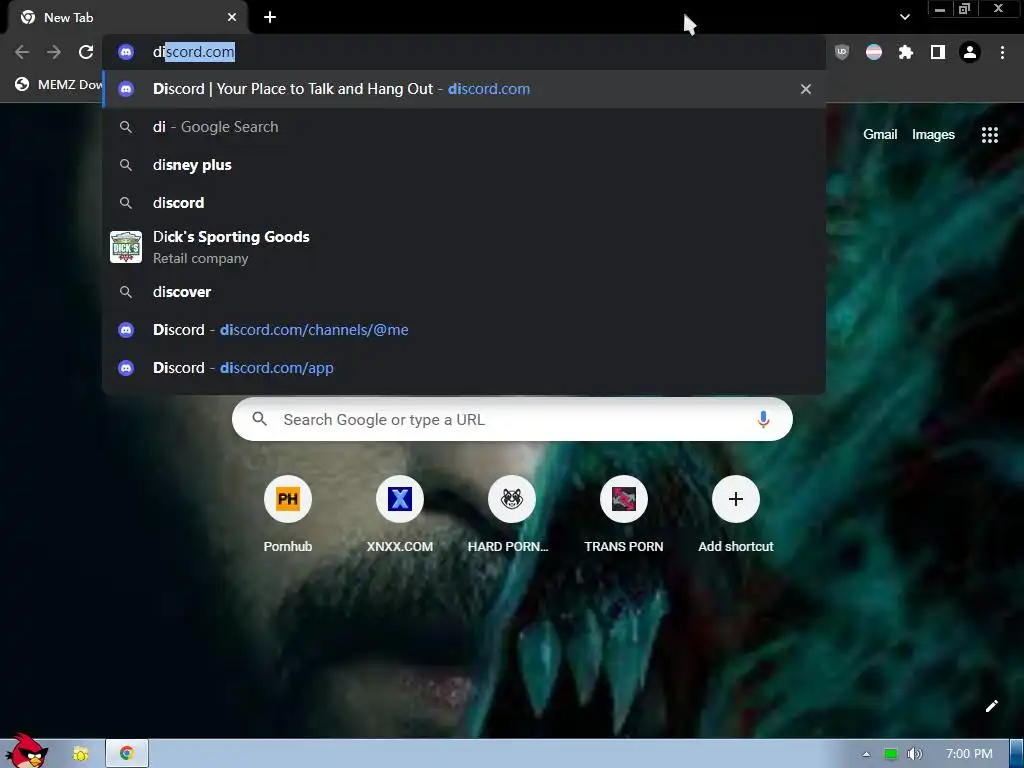Image resolution: width=1024 pixels, height=768 pixels.
Task: Click the address bar with discord.com
Action: point(464,52)
